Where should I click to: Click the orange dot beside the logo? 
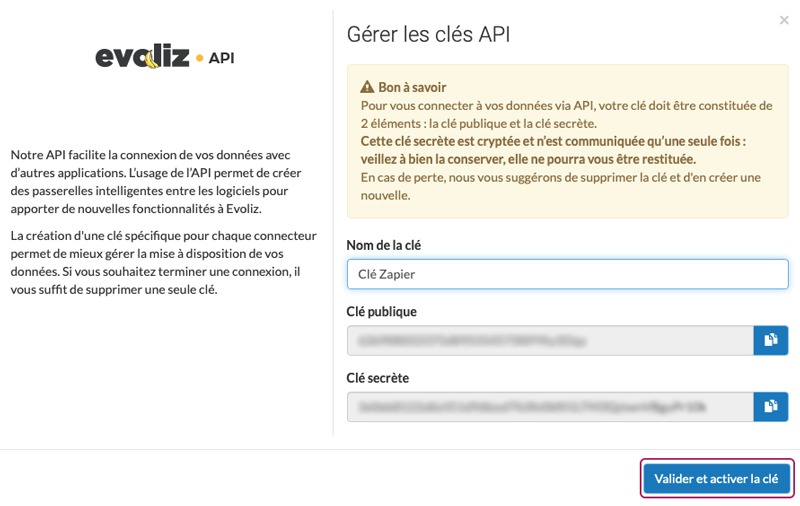(x=200, y=58)
